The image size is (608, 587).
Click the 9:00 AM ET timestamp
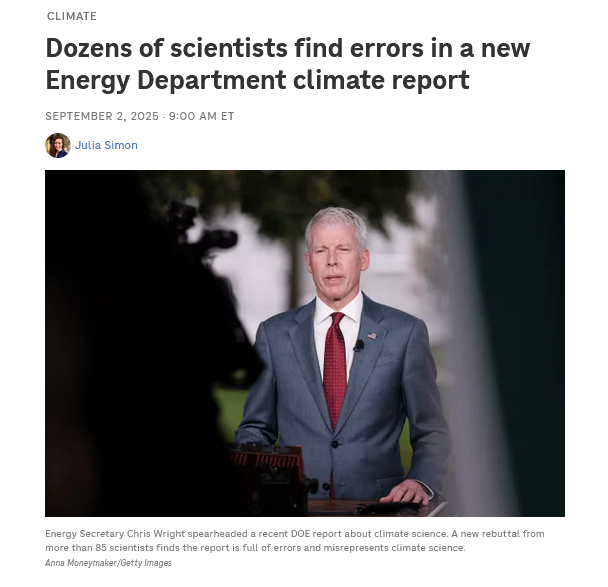point(201,116)
